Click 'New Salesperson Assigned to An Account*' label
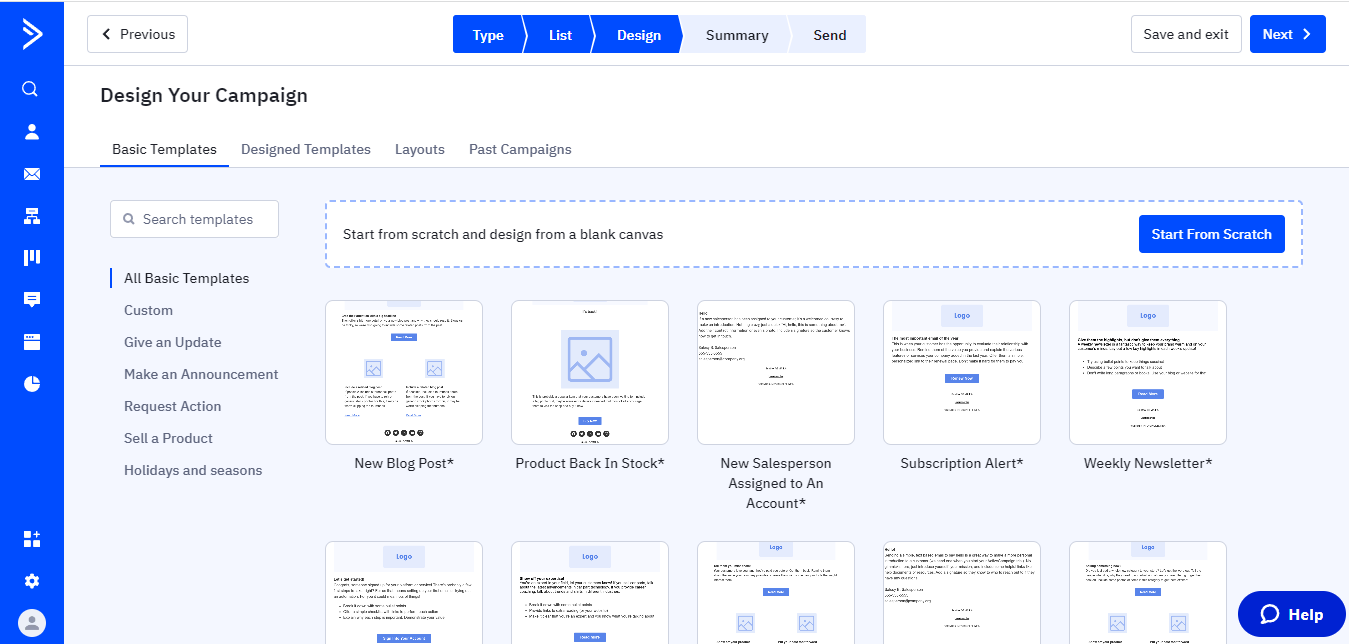 pos(776,483)
